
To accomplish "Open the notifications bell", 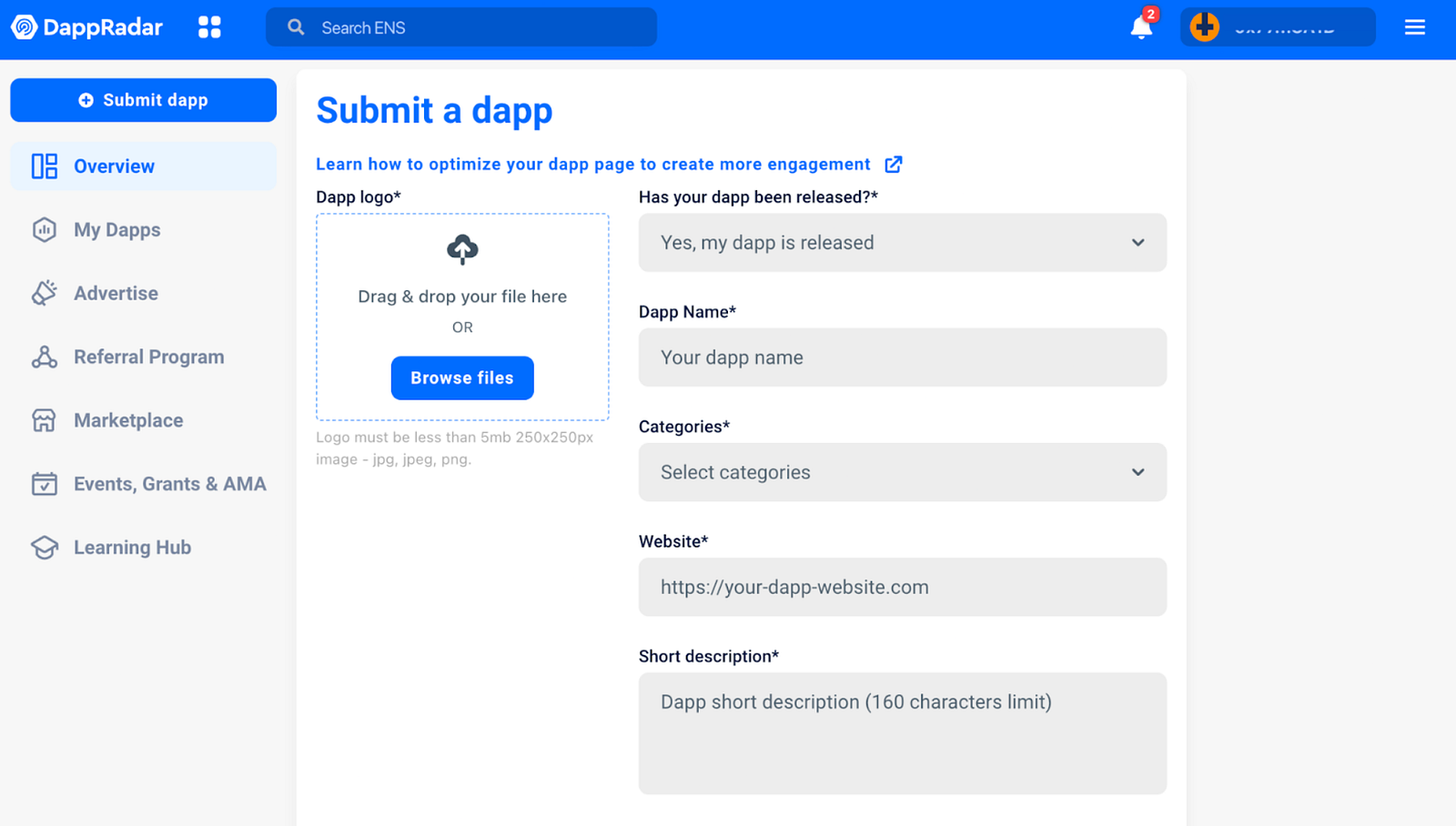I will (1141, 27).
